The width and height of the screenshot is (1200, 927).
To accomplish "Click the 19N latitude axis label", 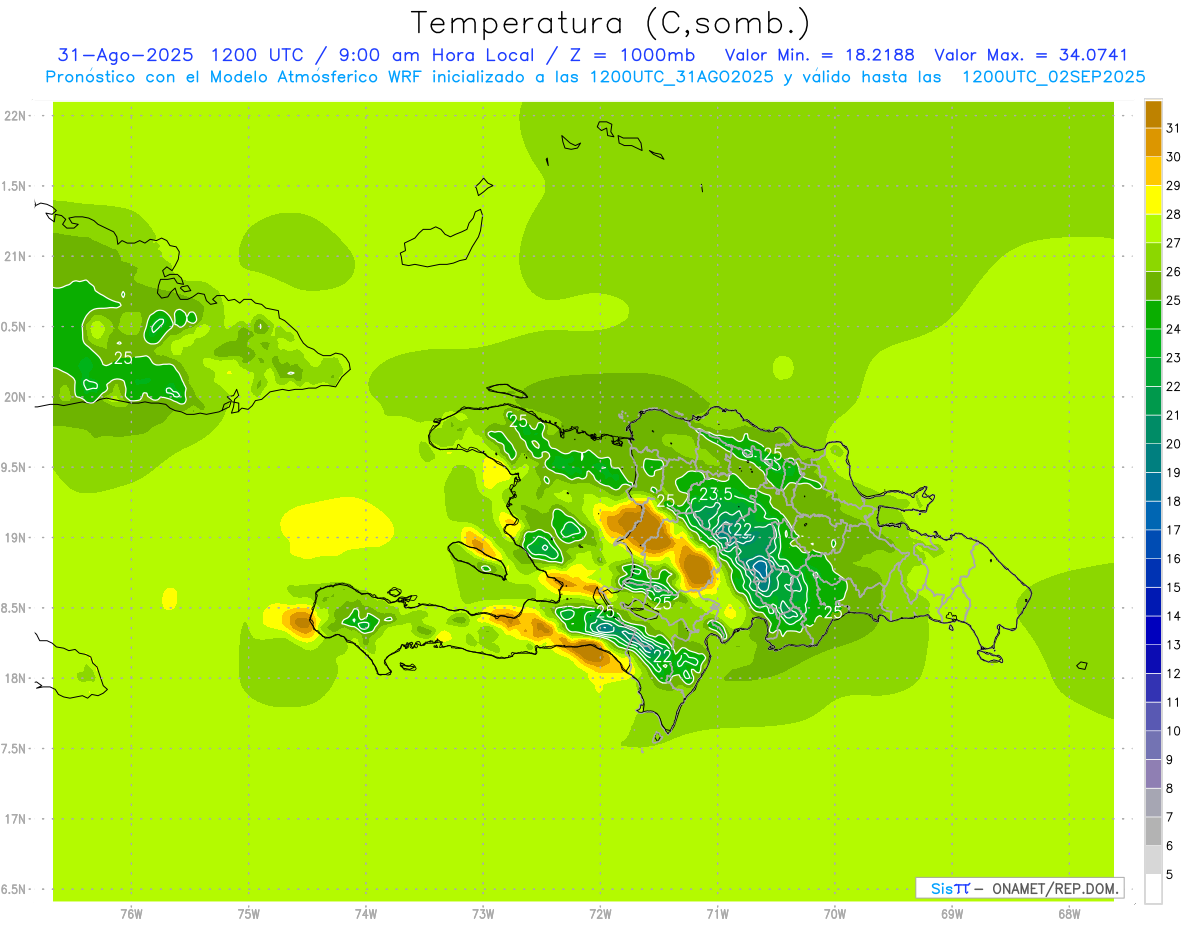I will [x=14, y=538].
